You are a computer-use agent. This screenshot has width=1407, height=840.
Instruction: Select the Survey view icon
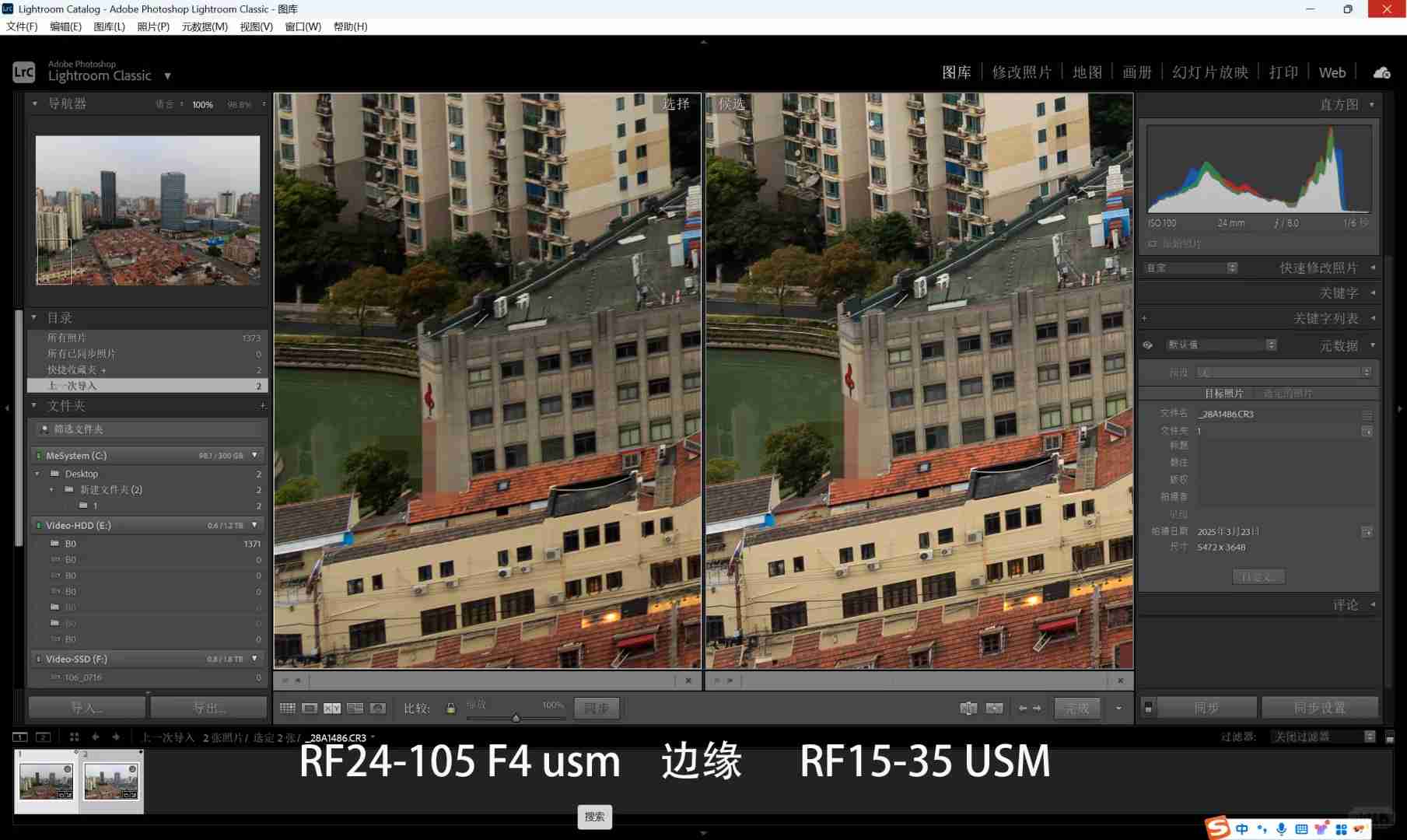355,708
